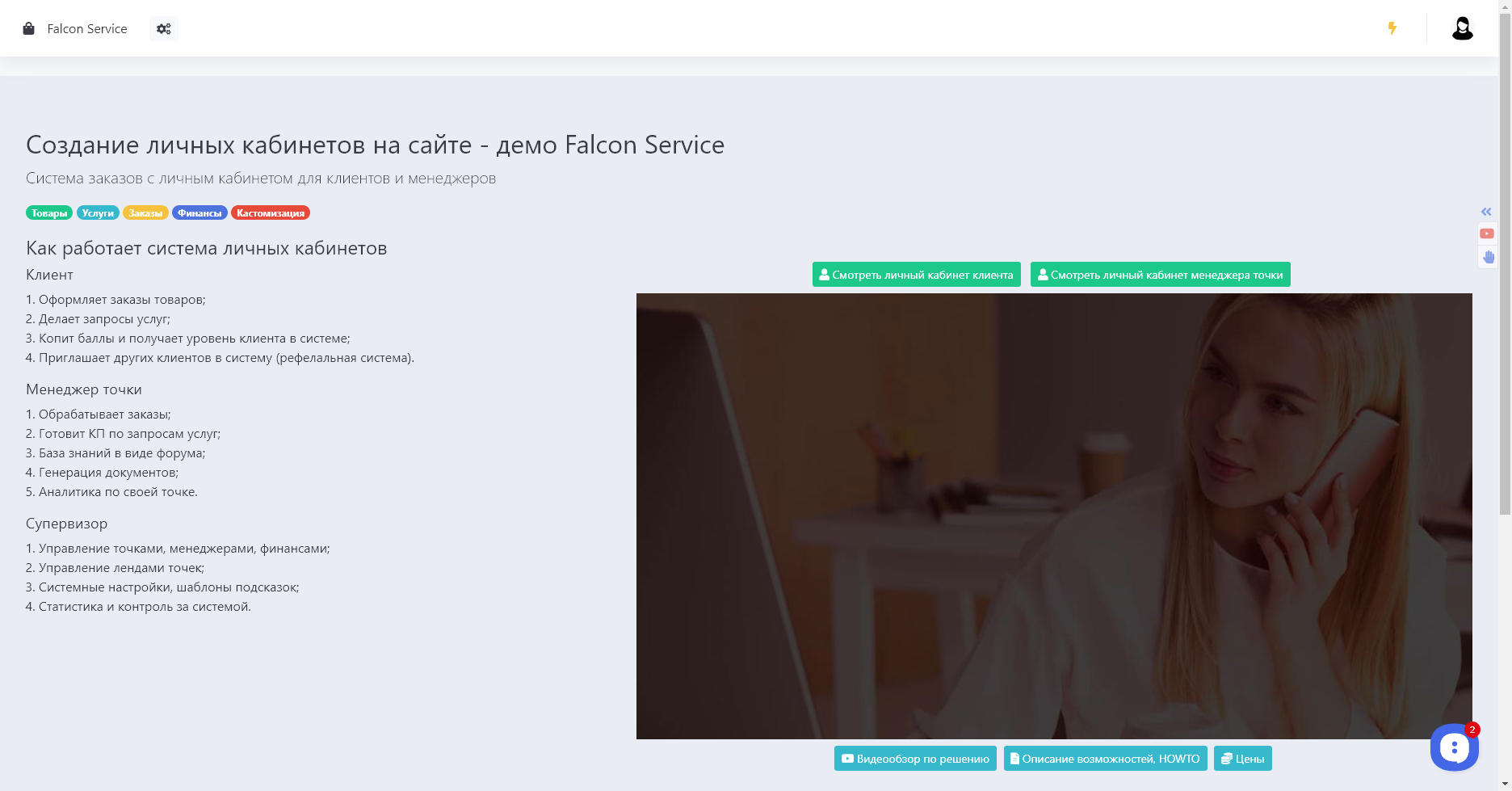The width and height of the screenshot is (1512, 791).
Task: Collapse the side panel with double chevron
Action: point(1486,212)
